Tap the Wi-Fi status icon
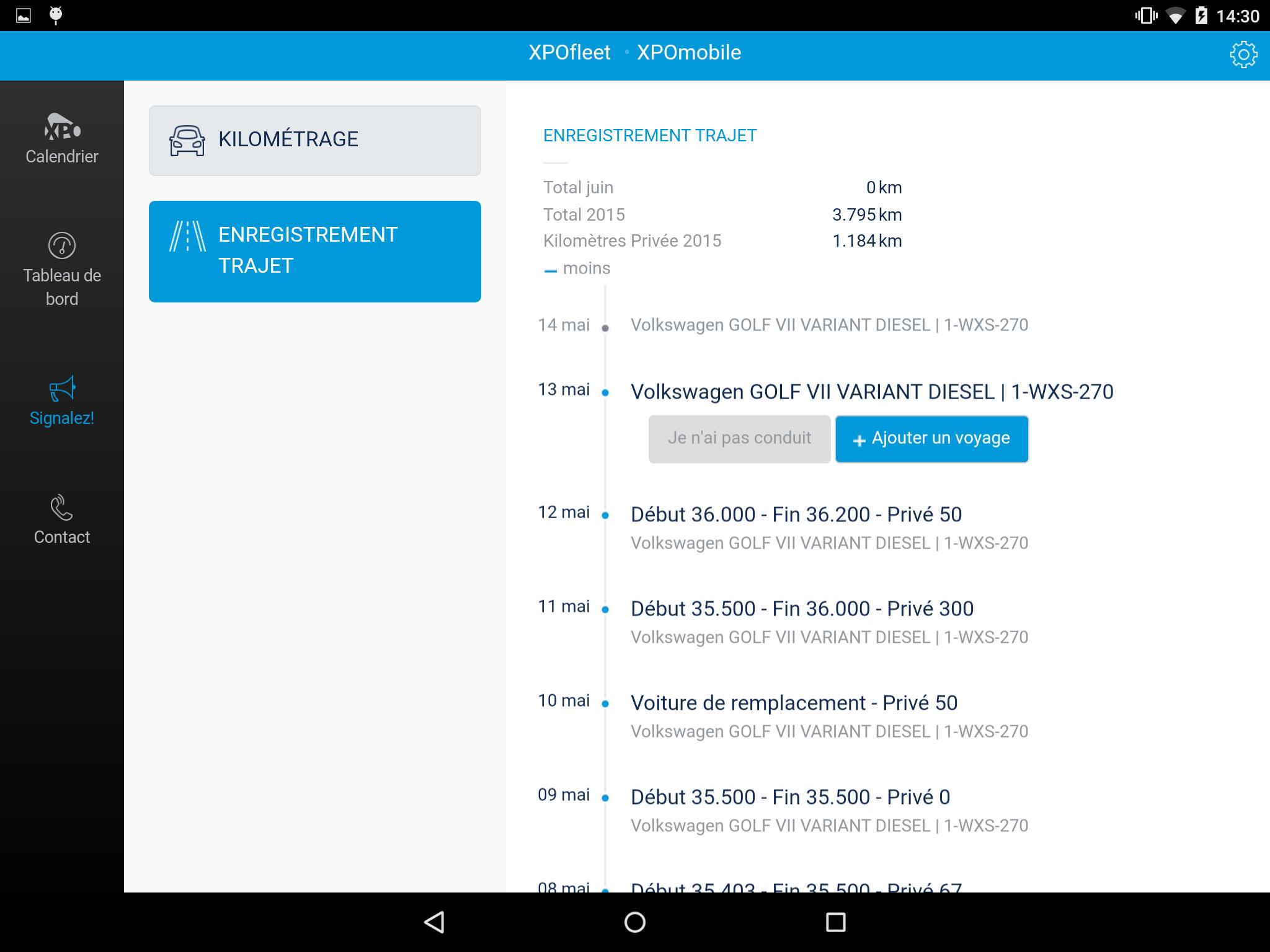The height and width of the screenshot is (952, 1270). [x=1175, y=16]
